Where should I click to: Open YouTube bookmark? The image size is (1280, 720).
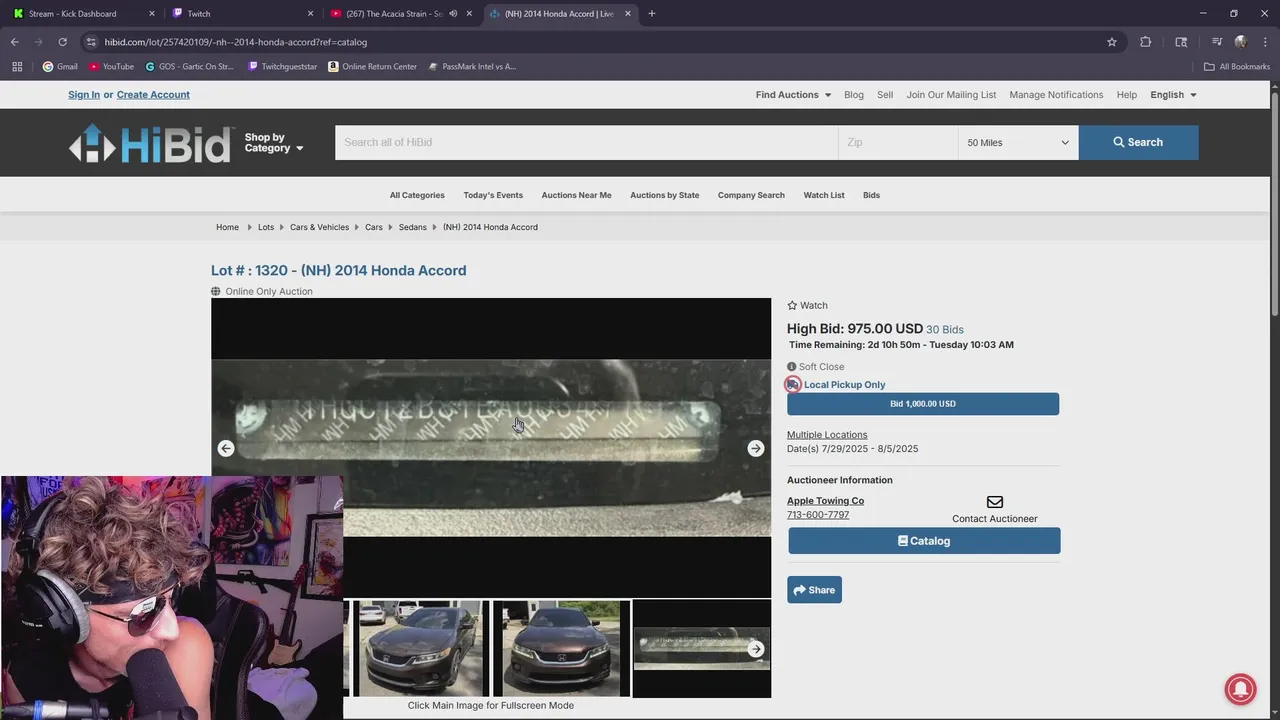(111, 67)
